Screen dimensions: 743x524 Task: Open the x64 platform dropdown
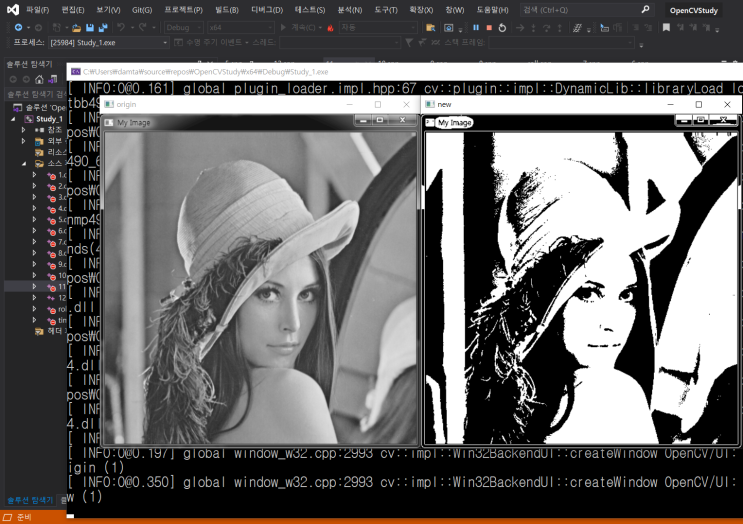pos(241,27)
